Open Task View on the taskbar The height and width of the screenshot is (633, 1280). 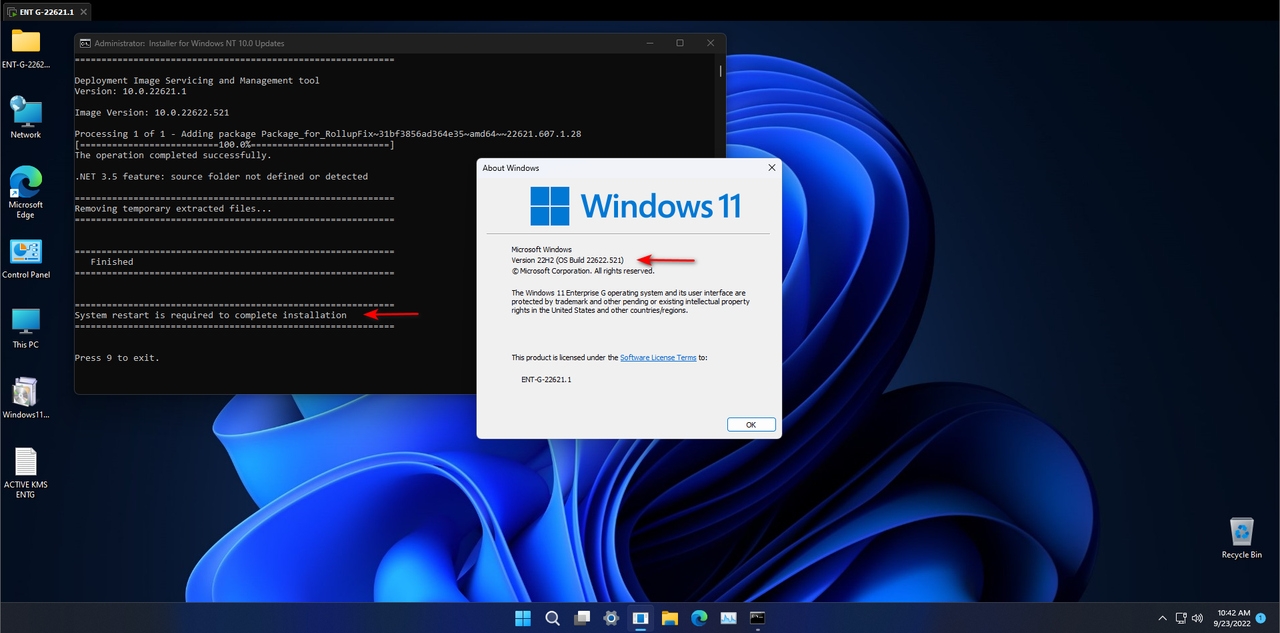[x=581, y=618]
